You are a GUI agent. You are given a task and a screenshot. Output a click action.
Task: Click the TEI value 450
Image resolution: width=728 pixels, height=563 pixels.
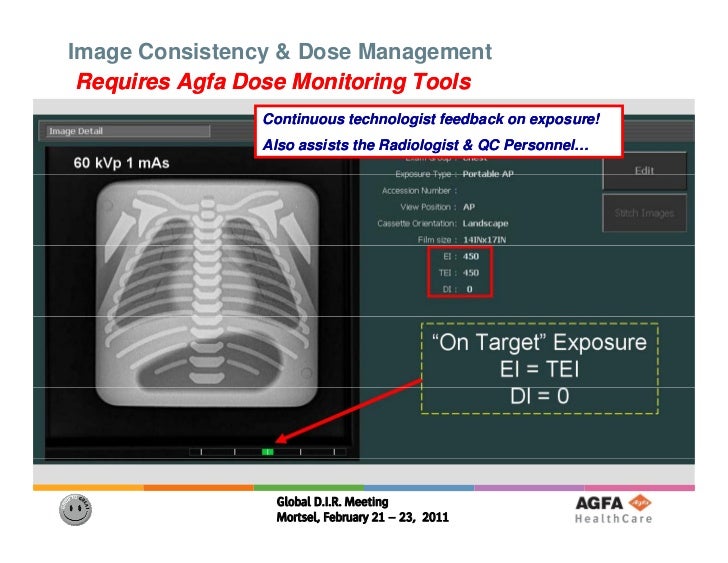471,272
